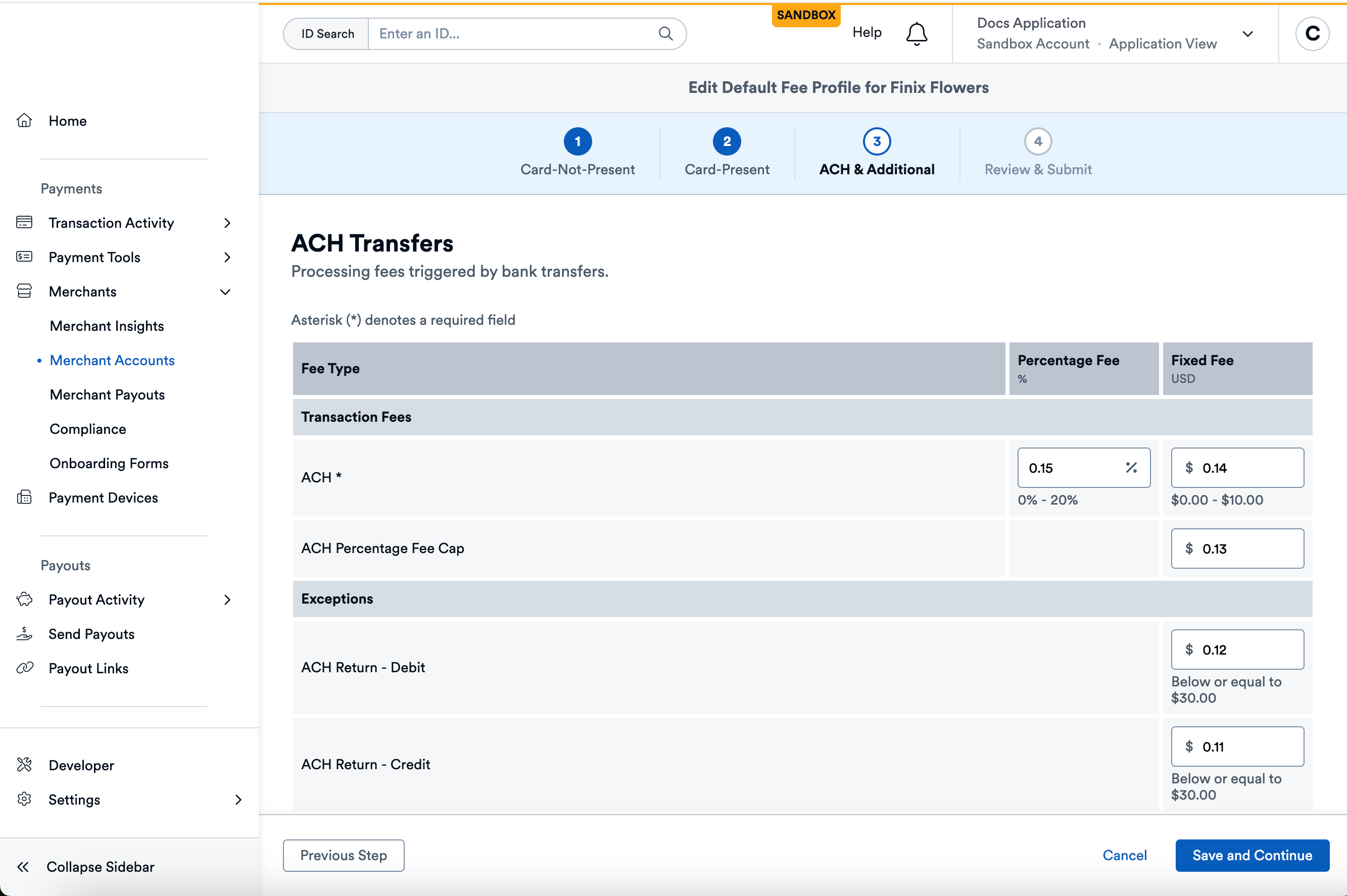
Task: Click the Cancel link
Action: pos(1124,855)
